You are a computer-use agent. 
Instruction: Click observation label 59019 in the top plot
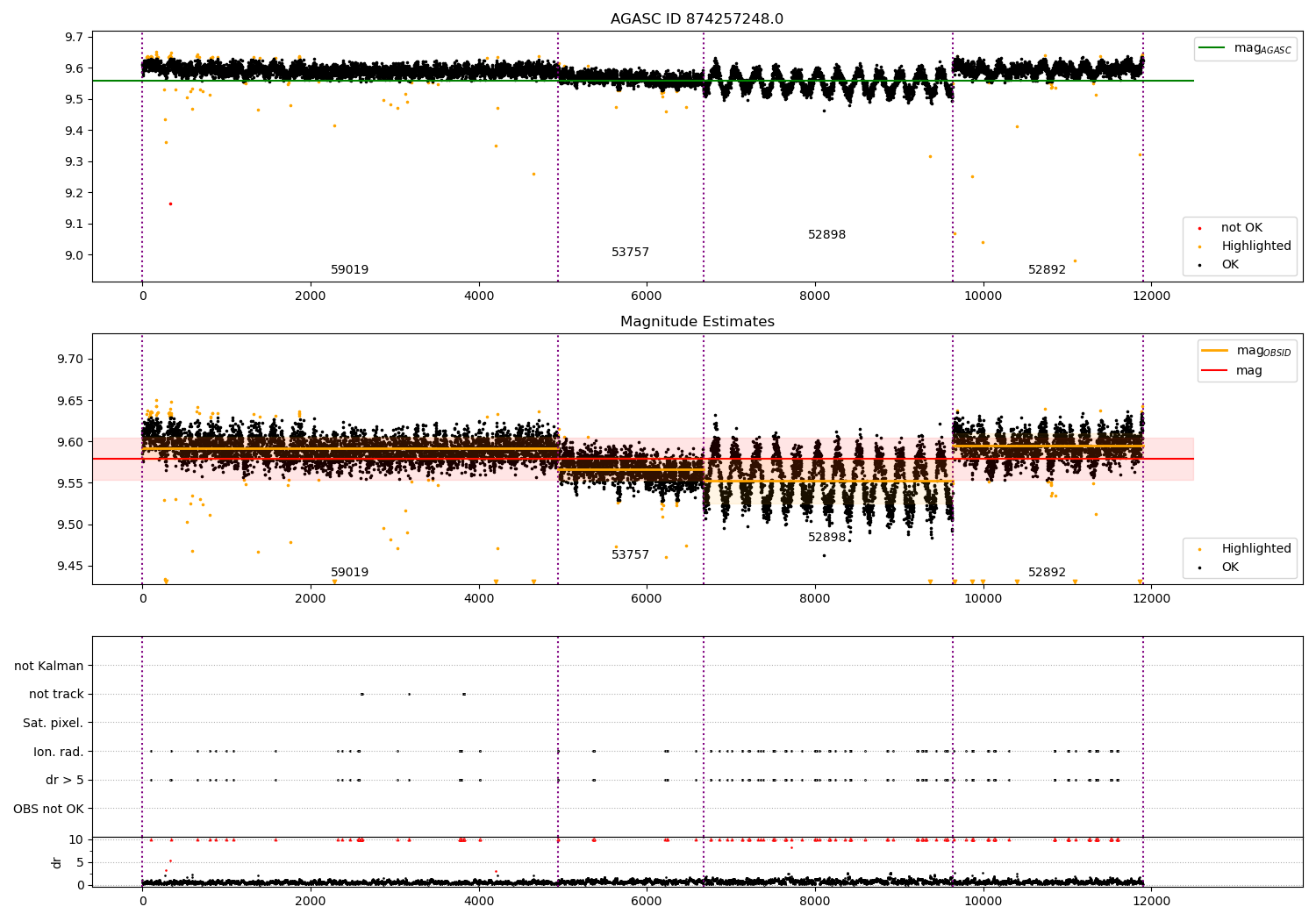click(349, 270)
